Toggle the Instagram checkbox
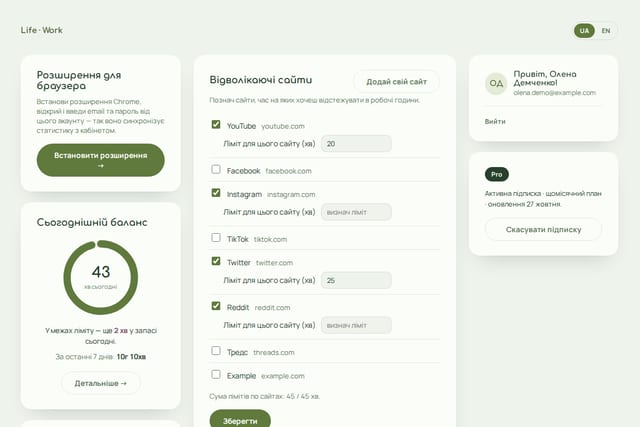The width and height of the screenshot is (640, 427). (x=216, y=193)
